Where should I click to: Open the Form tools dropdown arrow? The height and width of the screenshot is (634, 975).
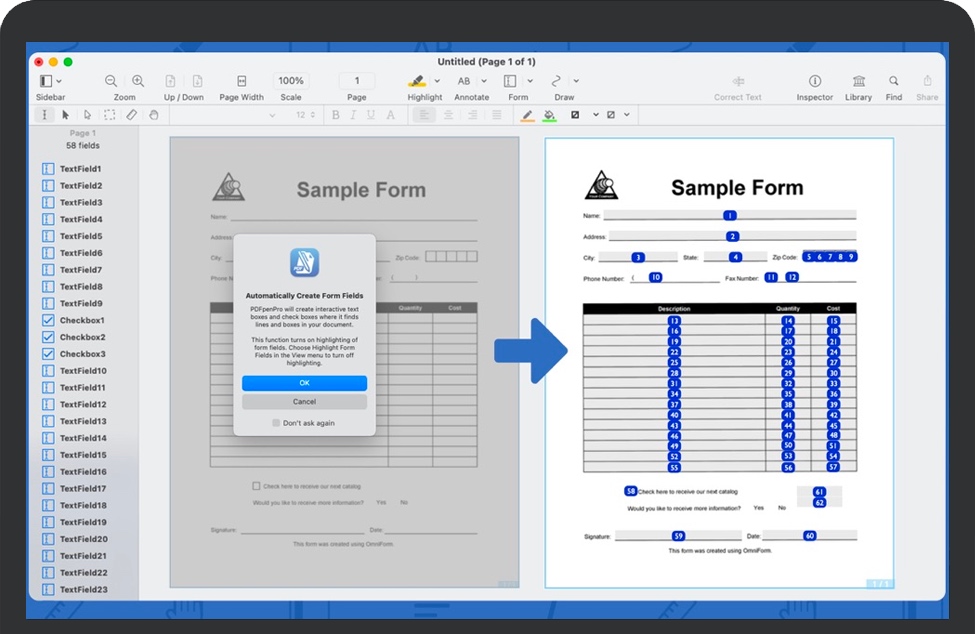[530, 81]
